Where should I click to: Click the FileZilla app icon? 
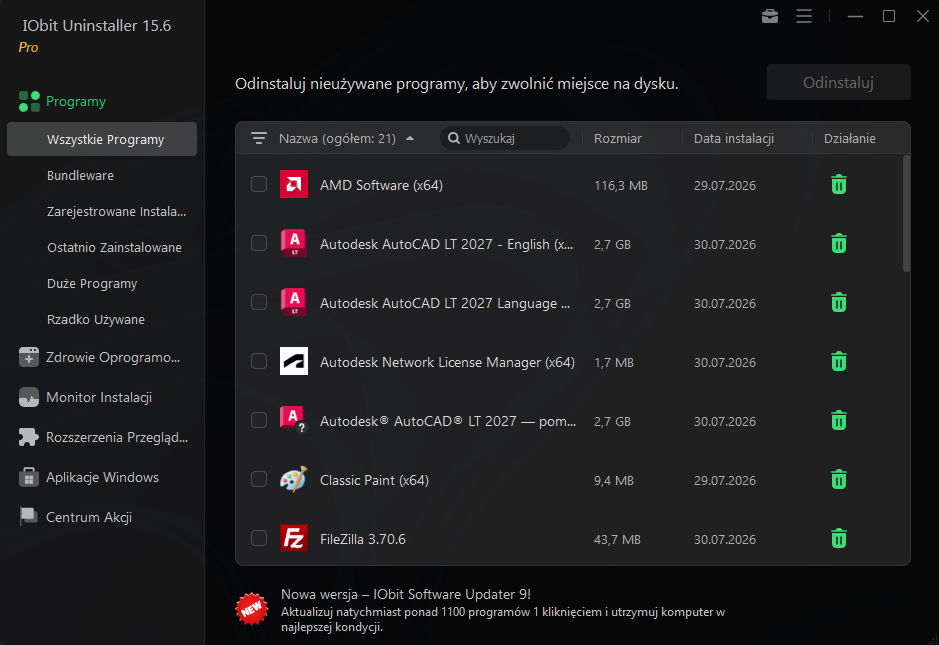(293, 538)
